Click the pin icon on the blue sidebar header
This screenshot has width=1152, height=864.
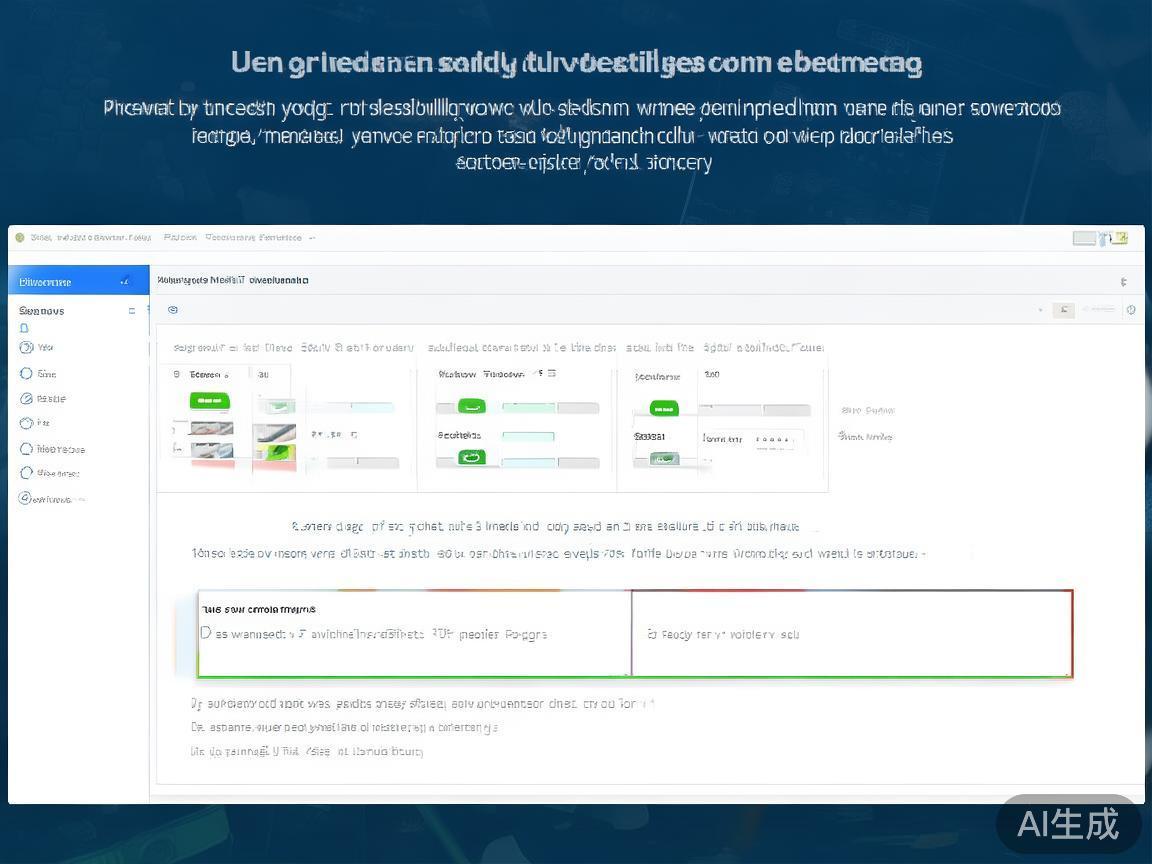pos(125,282)
